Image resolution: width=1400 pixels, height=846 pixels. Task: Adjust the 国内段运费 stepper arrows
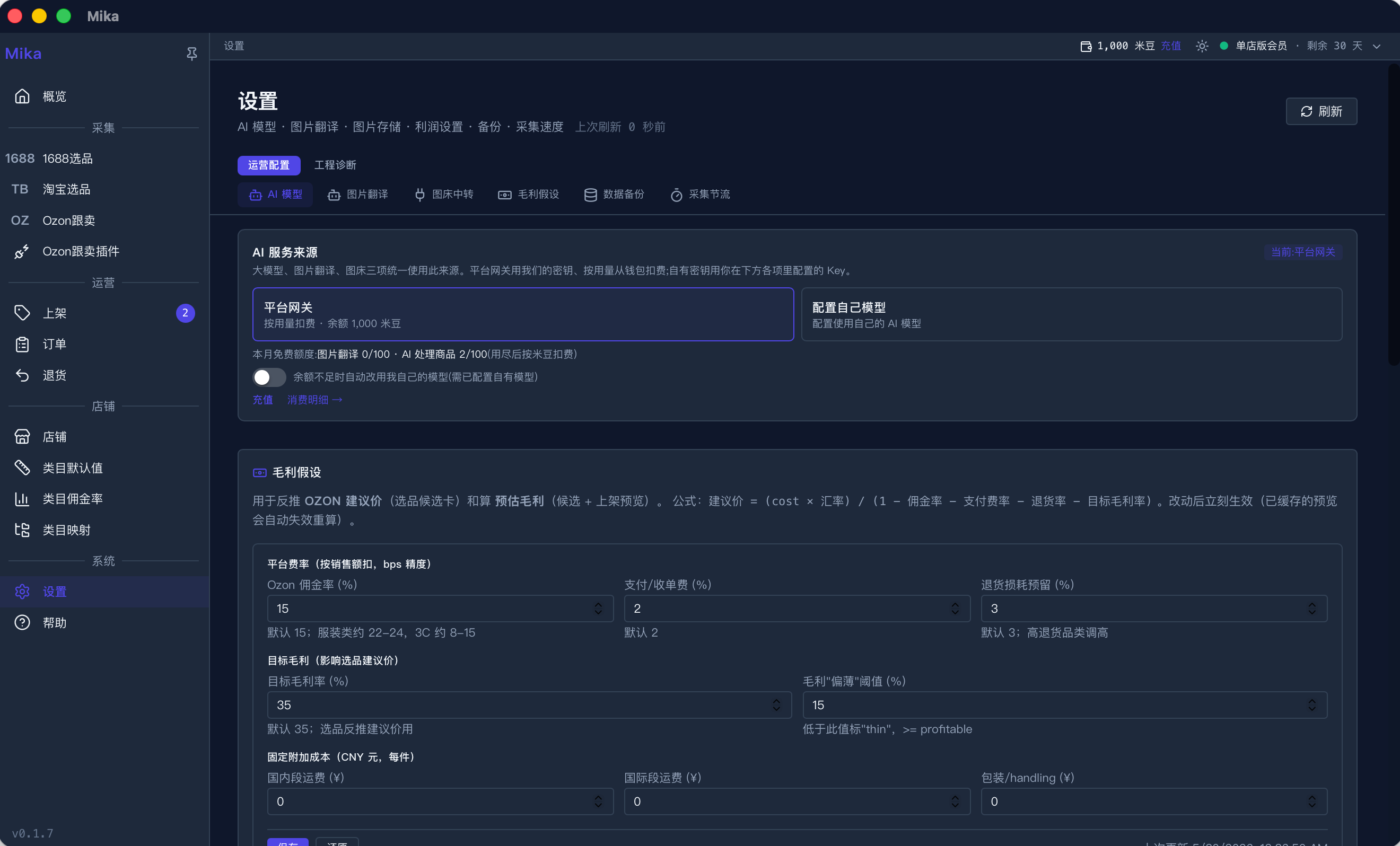tap(598, 801)
